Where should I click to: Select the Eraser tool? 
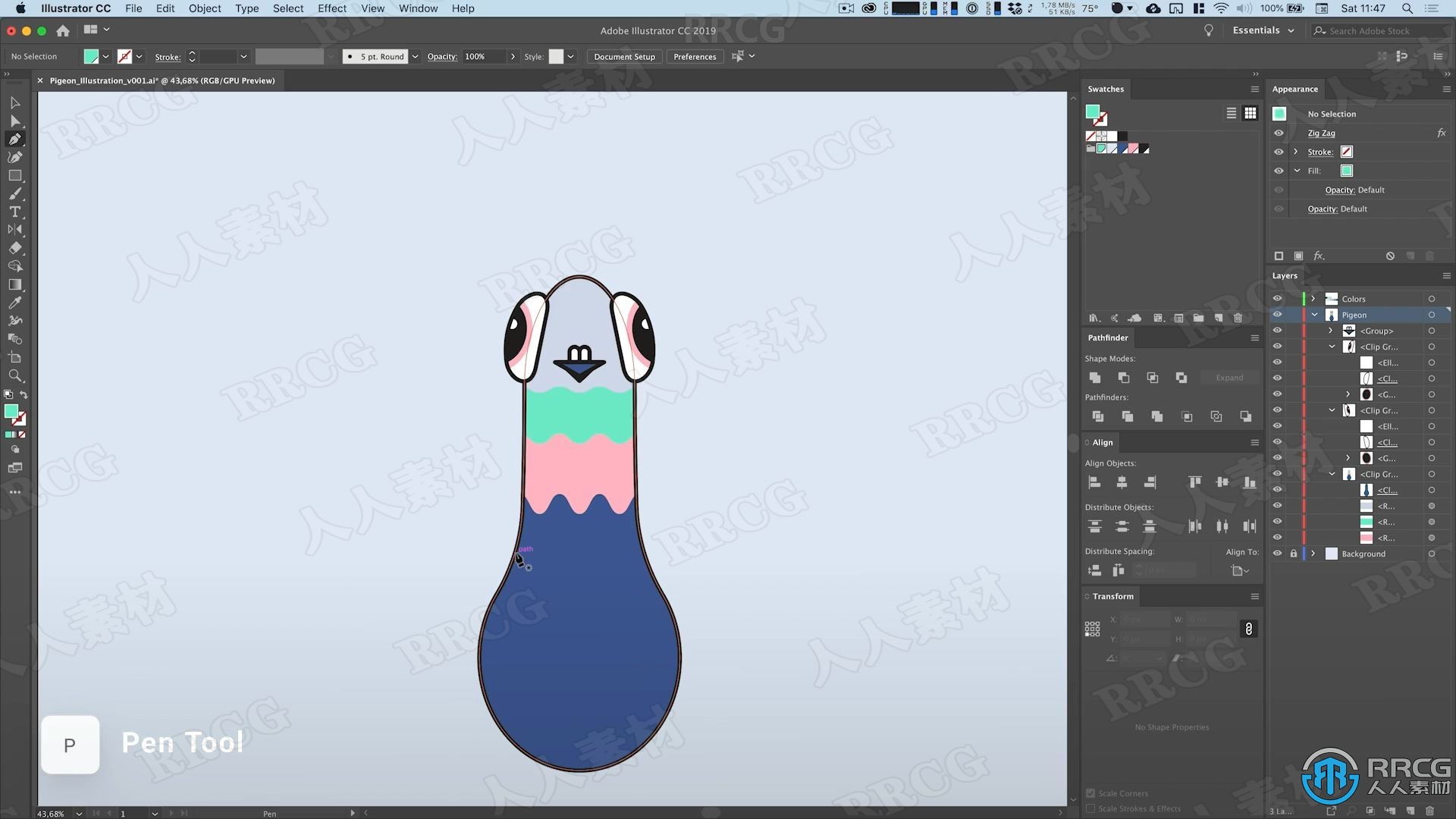14,248
